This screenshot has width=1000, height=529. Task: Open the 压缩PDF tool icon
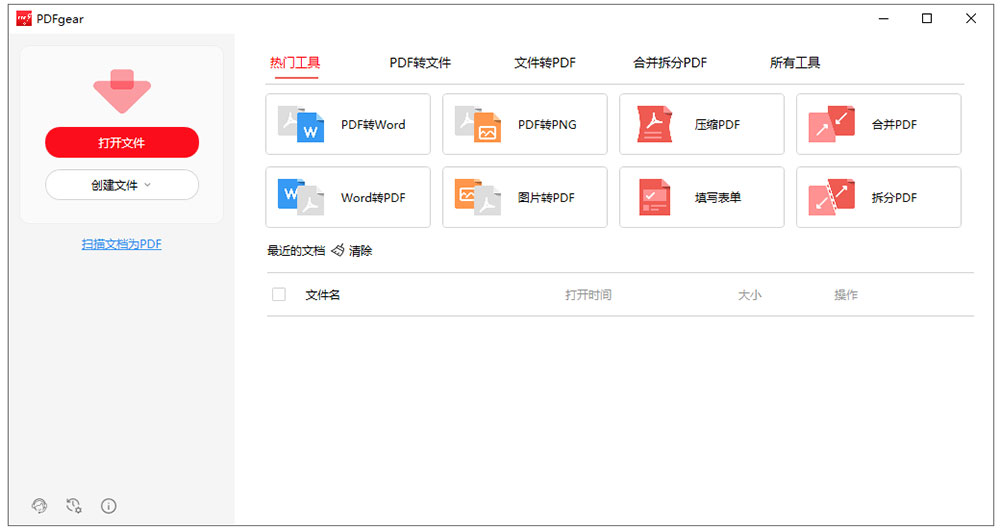click(654, 124)
